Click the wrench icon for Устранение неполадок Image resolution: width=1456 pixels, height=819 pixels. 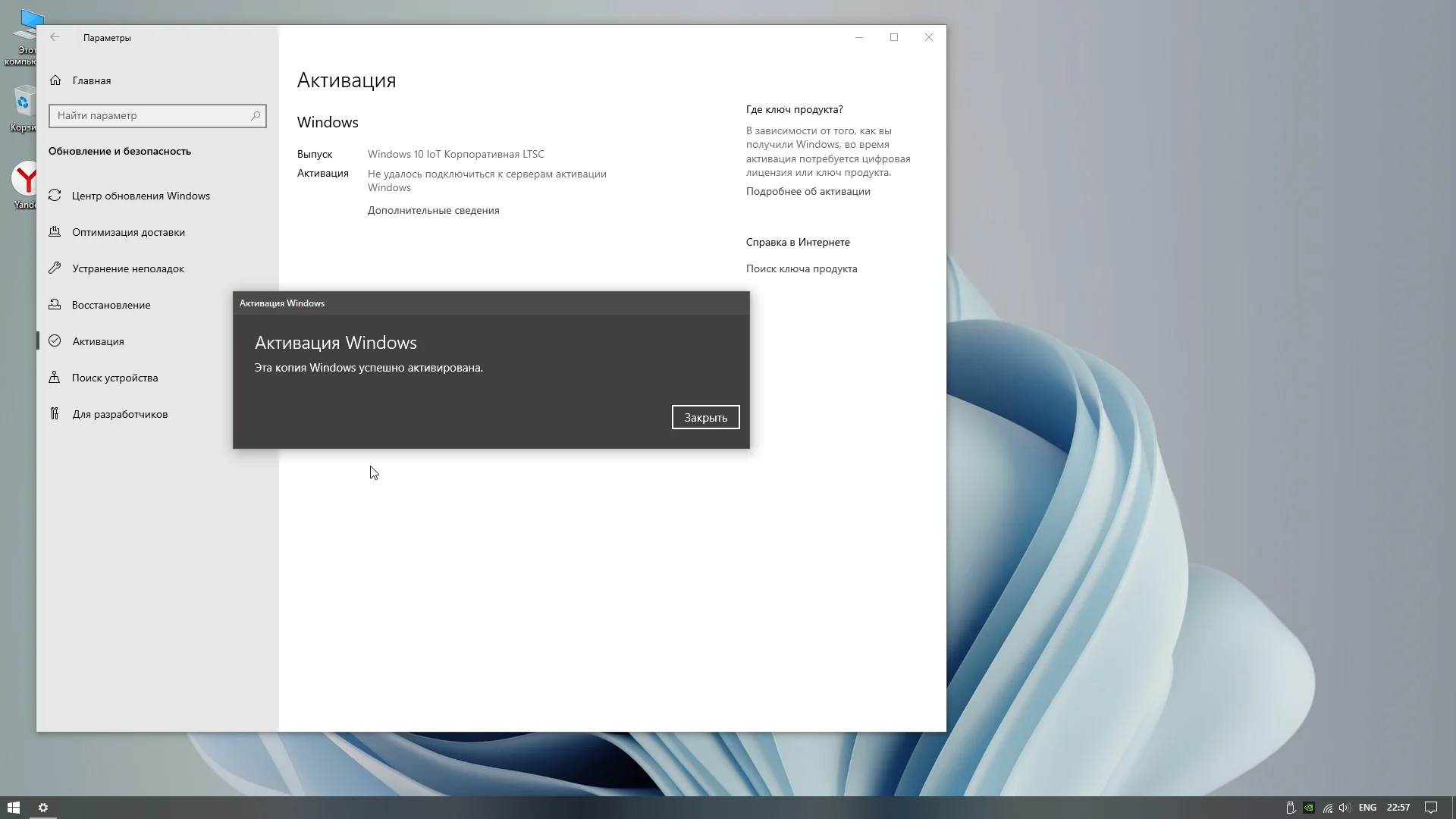tap(55, 268)
